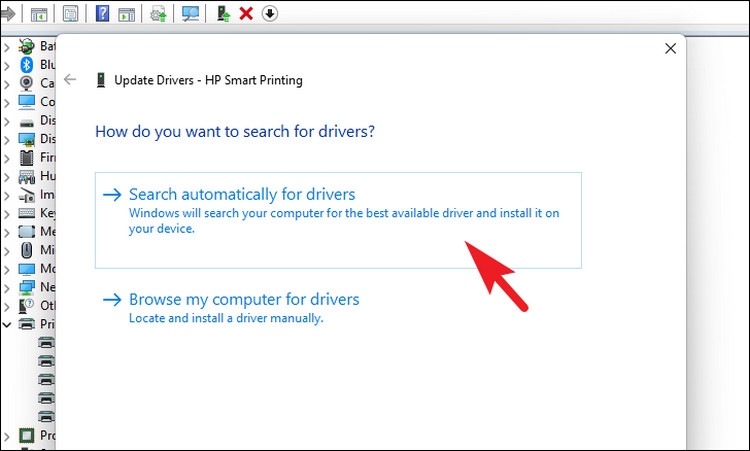
Task: Select the Bluetooth category icon
Action: (27, 65)
